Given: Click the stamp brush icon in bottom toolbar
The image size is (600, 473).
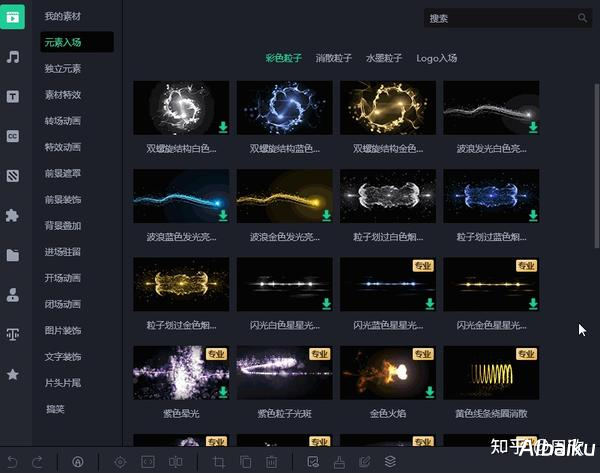Looking at the screenshot, I should coord(339,462).
